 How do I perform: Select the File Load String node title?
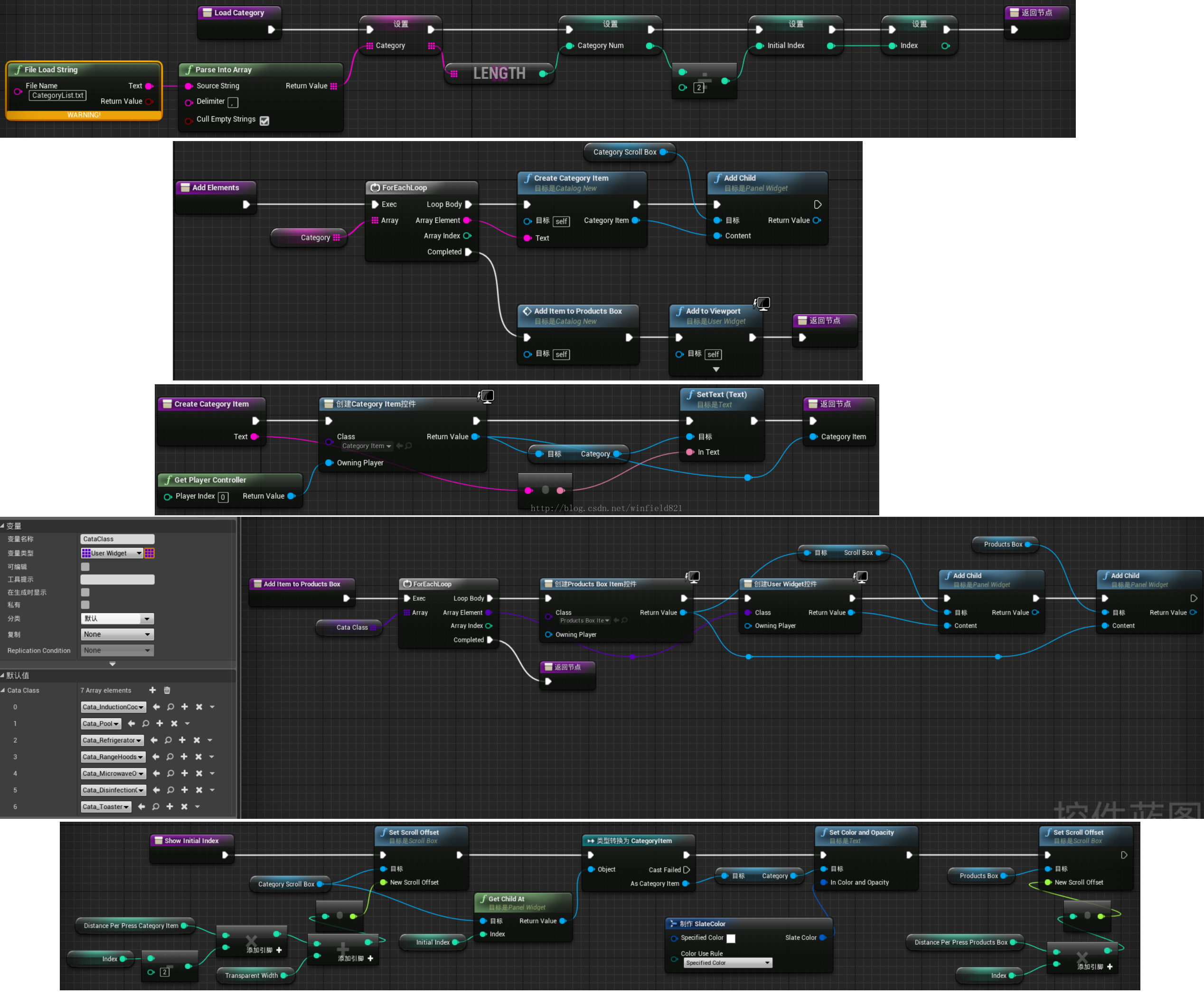click(51, 69)
